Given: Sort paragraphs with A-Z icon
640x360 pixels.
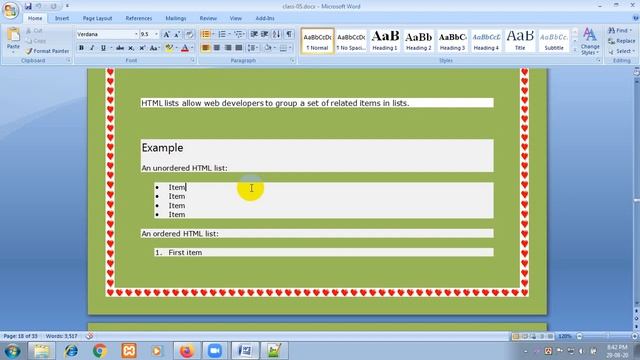Looking at the screenshot, I should 277,34.
